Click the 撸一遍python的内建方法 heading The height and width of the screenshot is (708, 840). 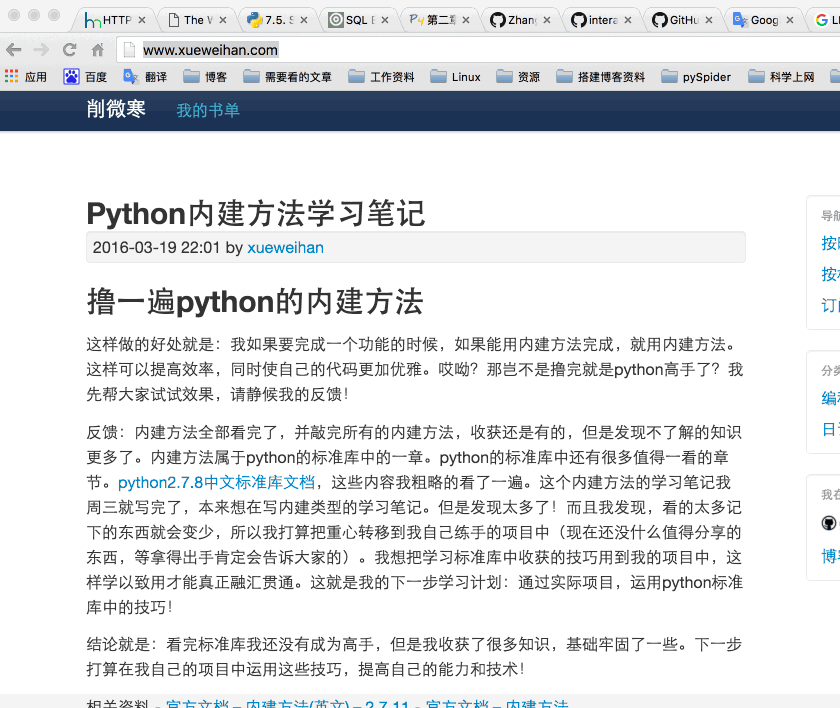tap(255, 302)
